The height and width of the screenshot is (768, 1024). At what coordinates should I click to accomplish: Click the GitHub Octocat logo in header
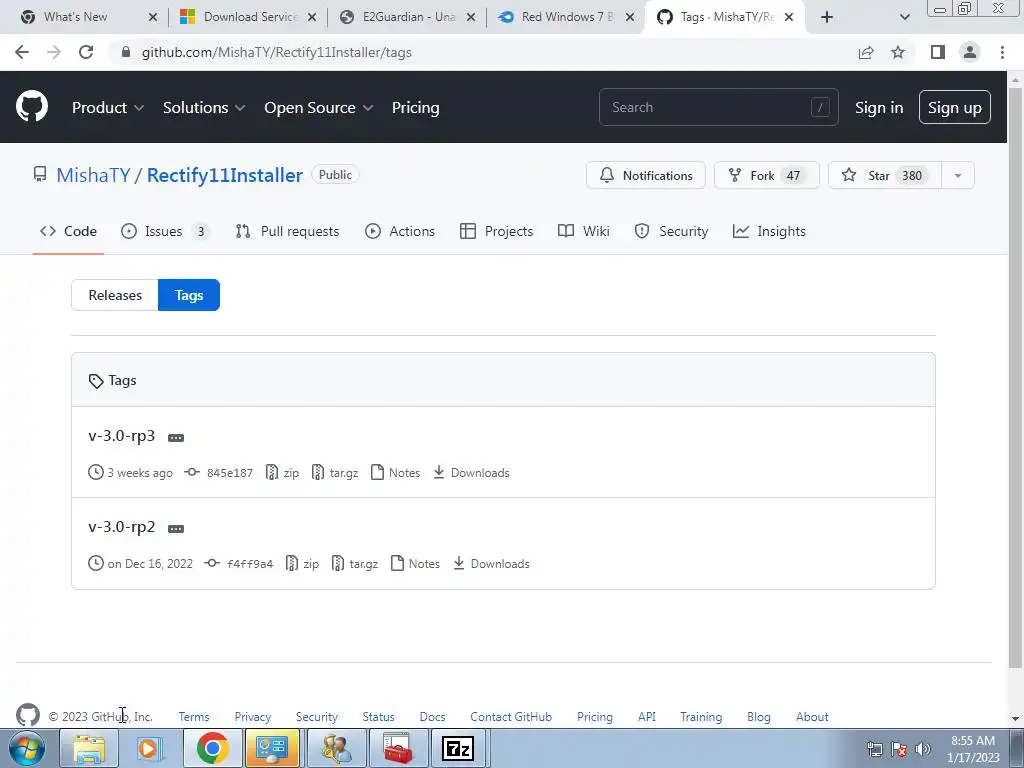coord(31,106)
